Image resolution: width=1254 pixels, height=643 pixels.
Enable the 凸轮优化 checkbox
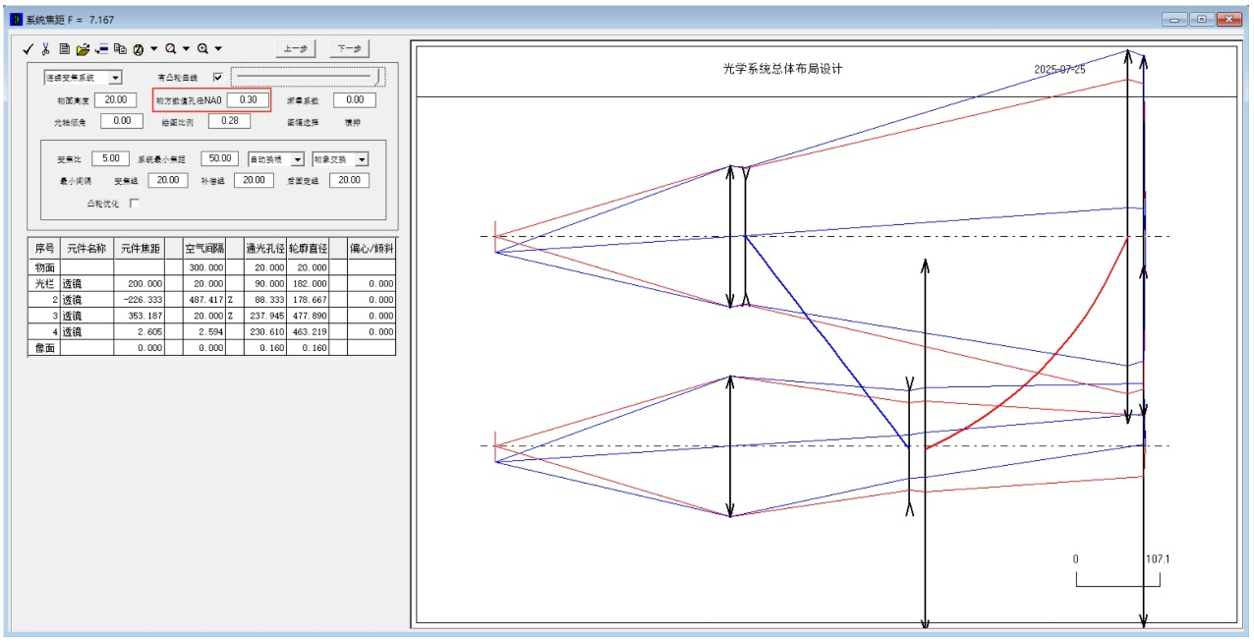point(134,203)
